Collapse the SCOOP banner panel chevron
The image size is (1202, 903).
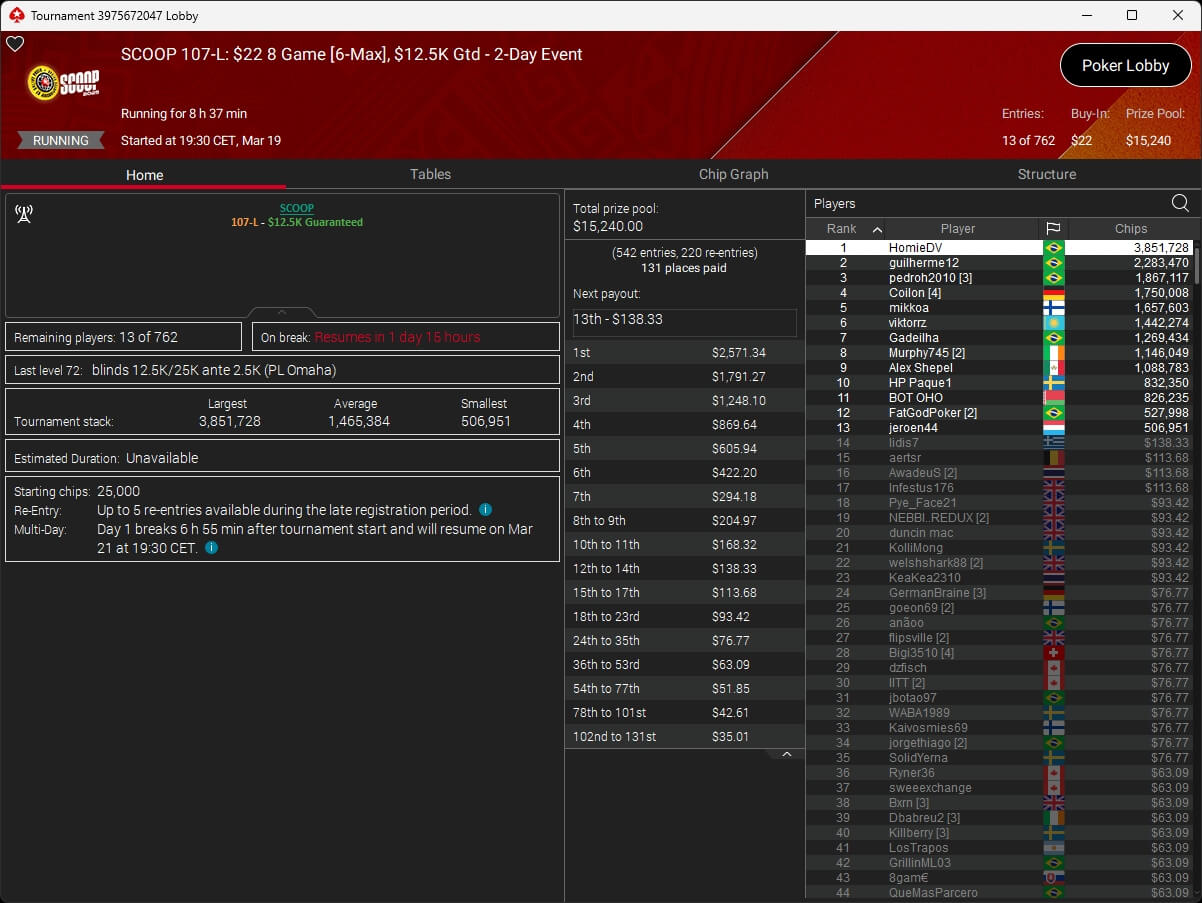282,312
